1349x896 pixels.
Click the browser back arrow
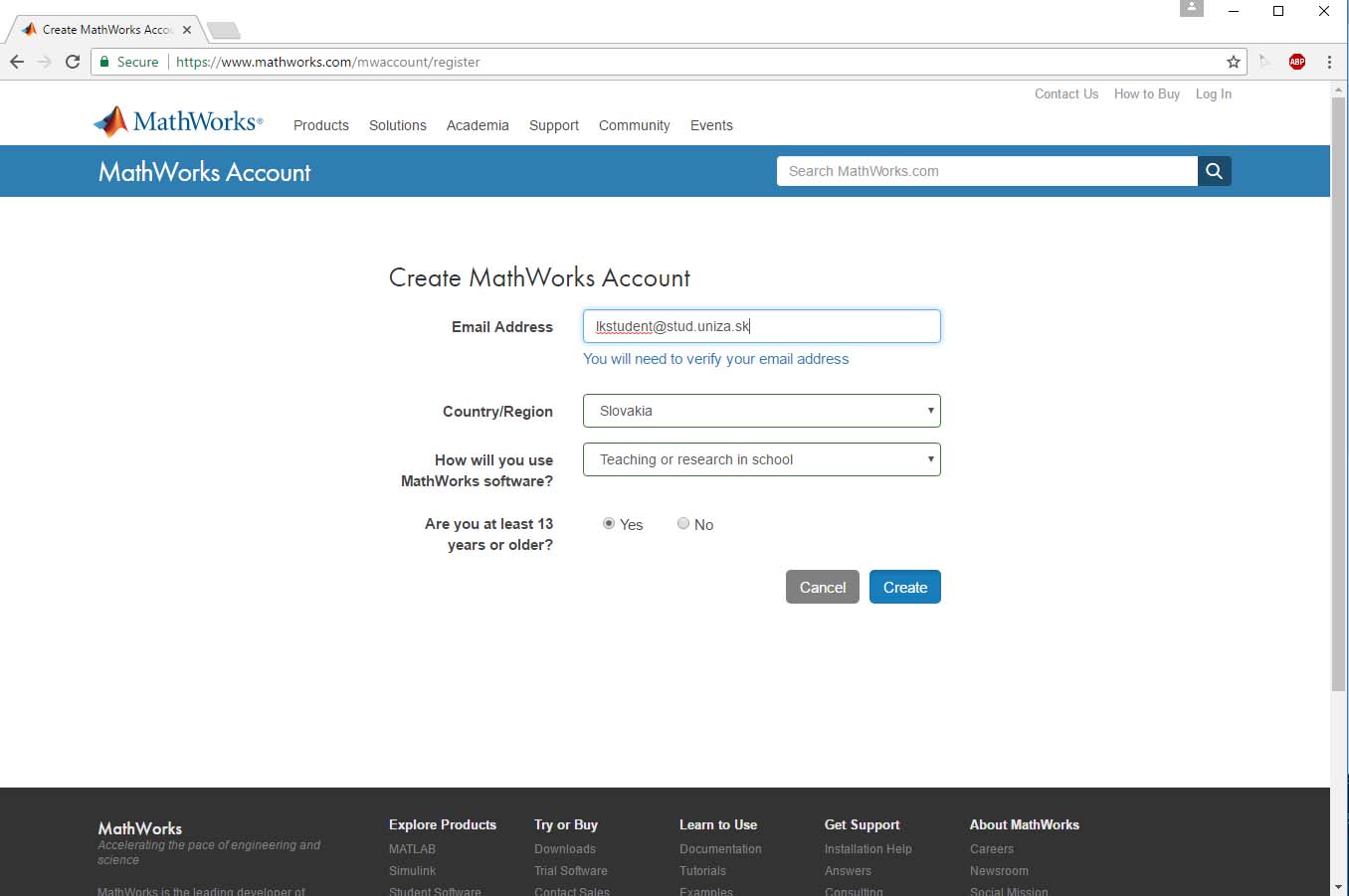coord(17,62)
